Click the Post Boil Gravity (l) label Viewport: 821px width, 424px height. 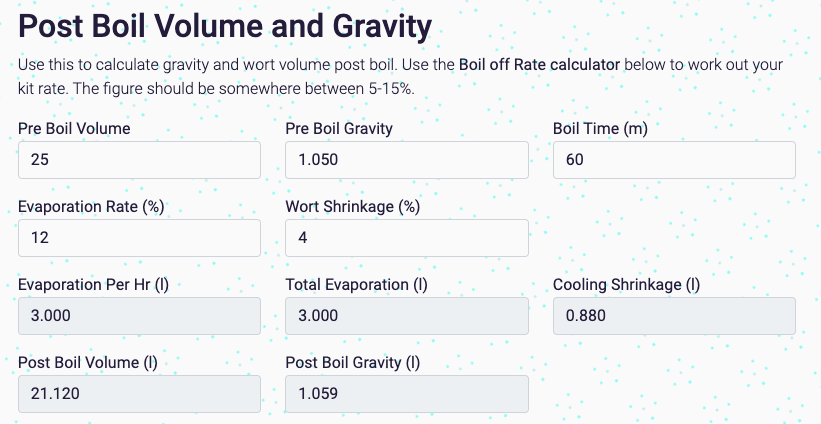tap(353, 362)
